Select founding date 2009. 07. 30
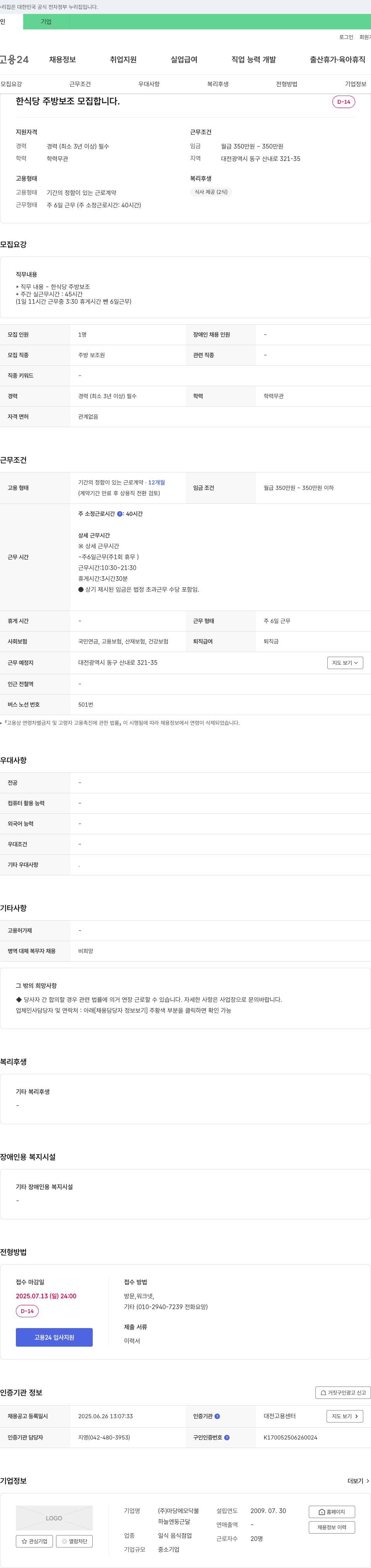The height and width of the screenshot is (1568, 371). point(268,1511)
